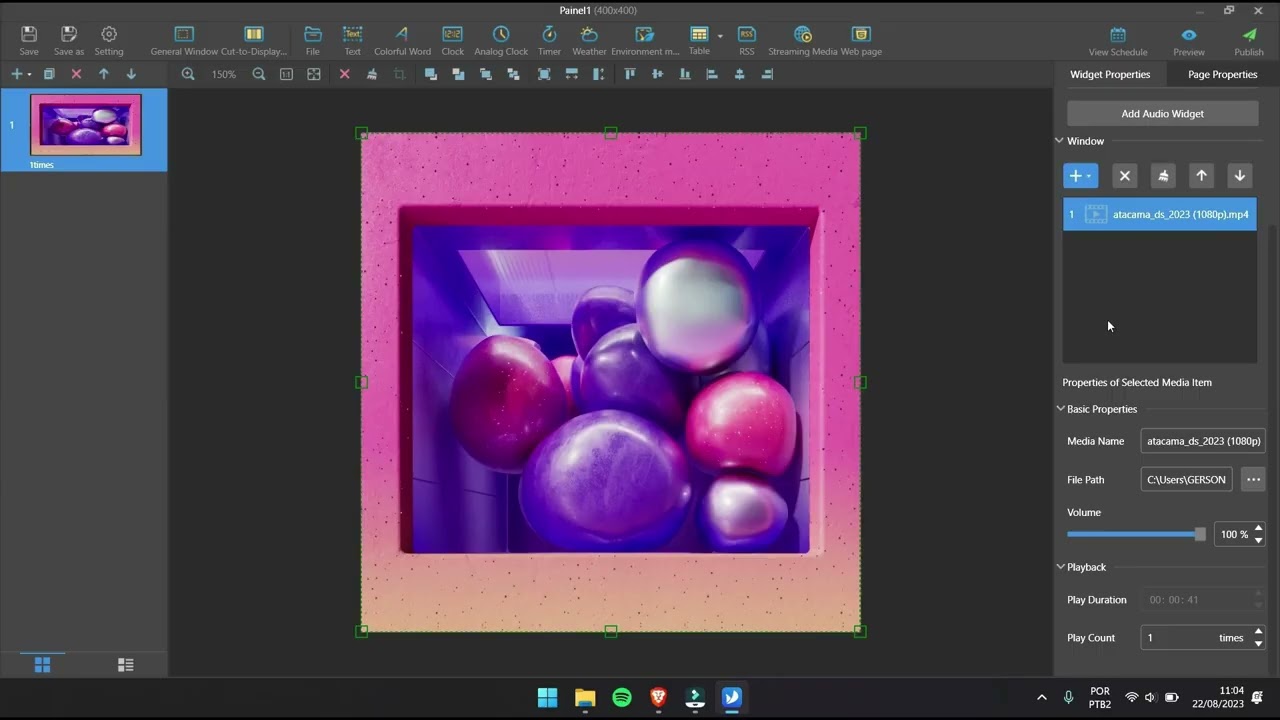
Task: Remove the selected media with X button
Action: tap(1124, 176)
